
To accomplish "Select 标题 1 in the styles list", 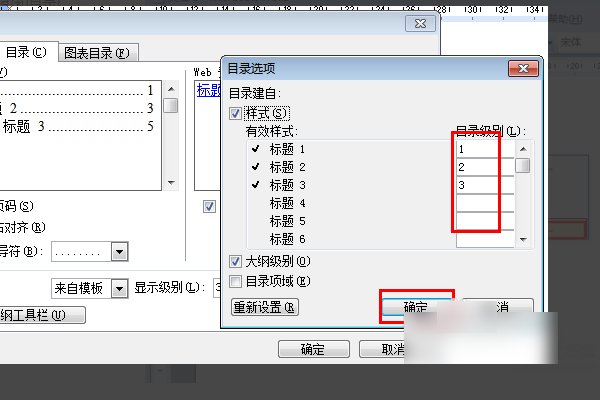I will click(287, 149).
